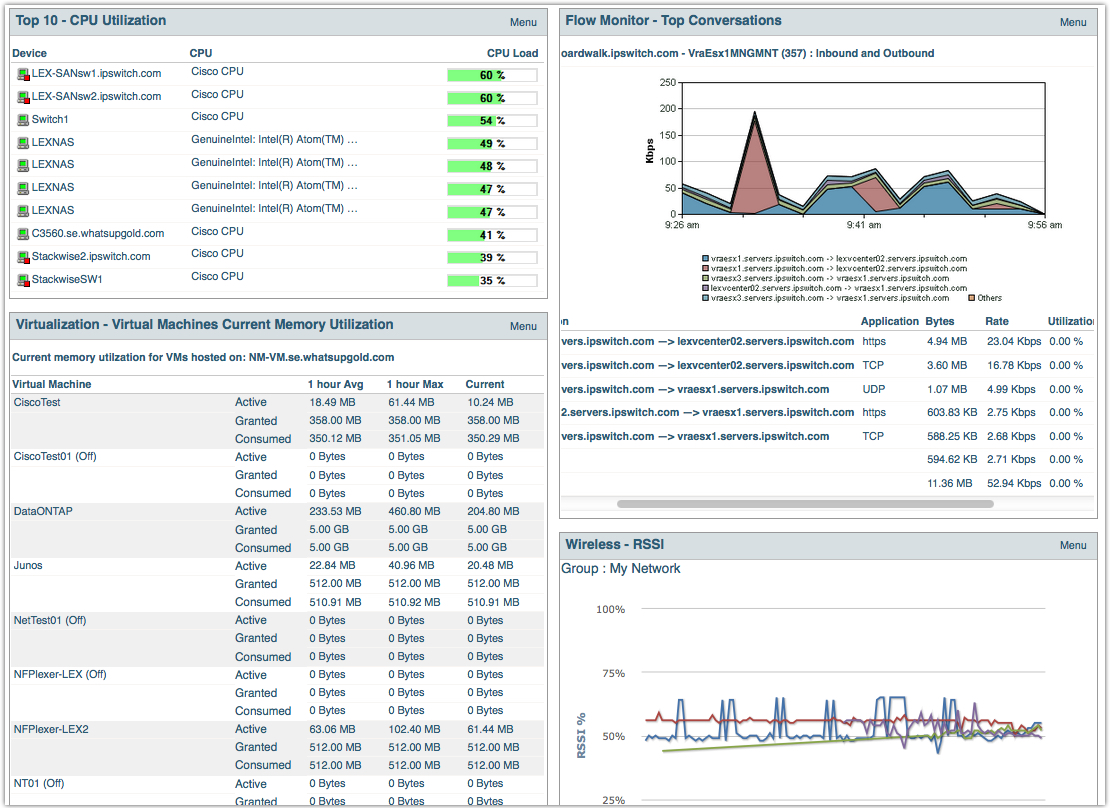Select the Stackwise2.ipswitch.com device icon
The image size is (1110, 808).
23,257
